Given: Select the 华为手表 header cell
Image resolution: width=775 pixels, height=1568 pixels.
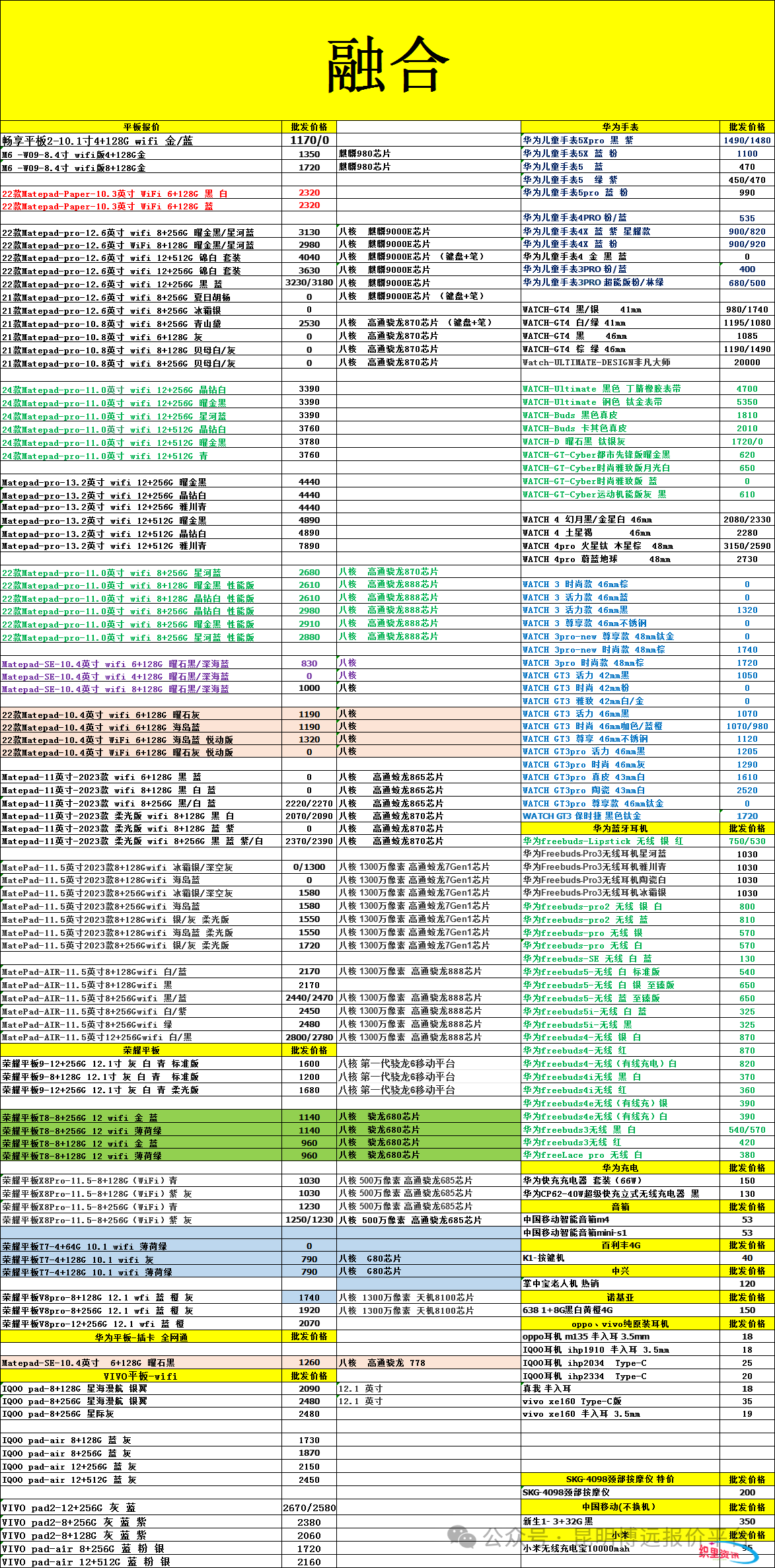Looking at the screenshot, I should click(620, 127).
